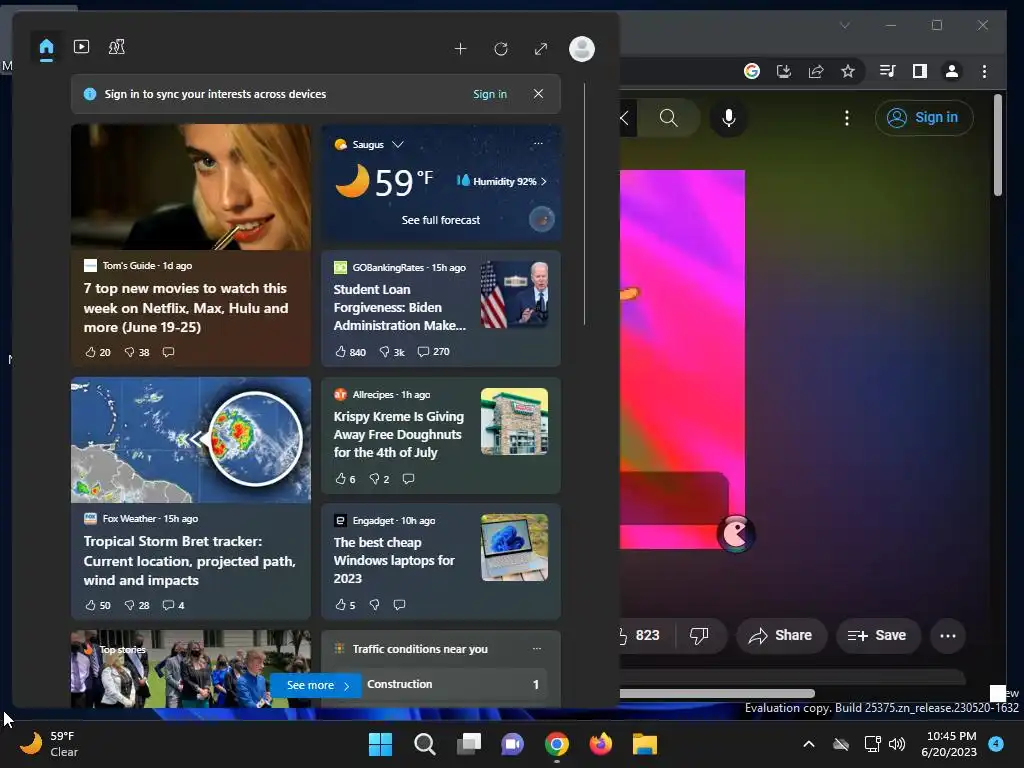Comment on the Engadget laptops story
The height and width of the screenshot is (768, 1024).
point(399,605)
